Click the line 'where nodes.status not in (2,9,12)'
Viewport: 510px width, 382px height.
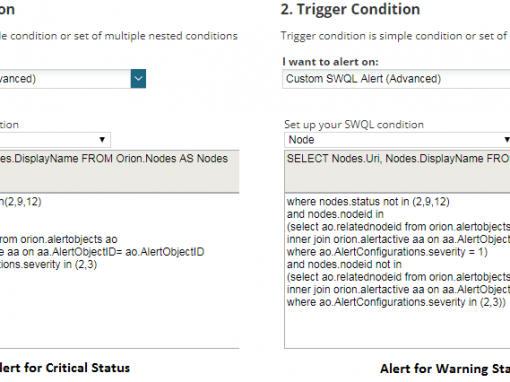point(368,202)
